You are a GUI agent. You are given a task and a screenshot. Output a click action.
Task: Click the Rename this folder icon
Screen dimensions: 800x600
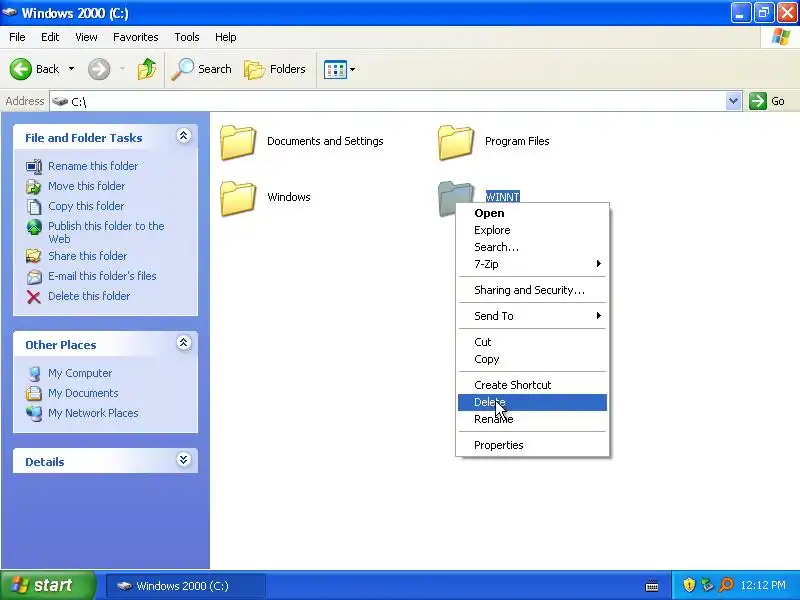(x=34, y=166)
